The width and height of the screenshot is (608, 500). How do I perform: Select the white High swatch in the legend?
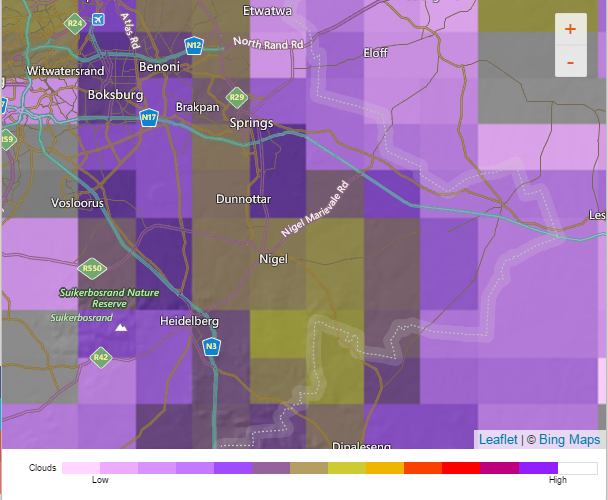click(x=577, y=467)
